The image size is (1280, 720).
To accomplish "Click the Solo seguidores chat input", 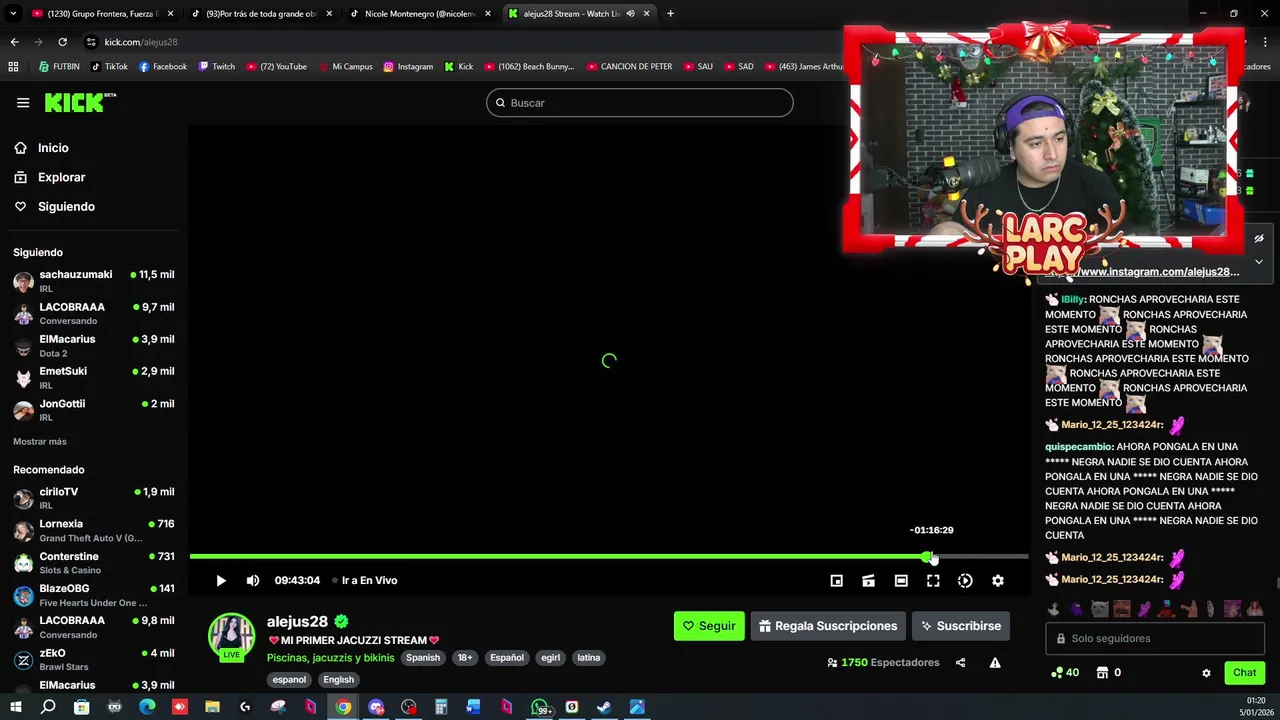I will (1155, 638).
